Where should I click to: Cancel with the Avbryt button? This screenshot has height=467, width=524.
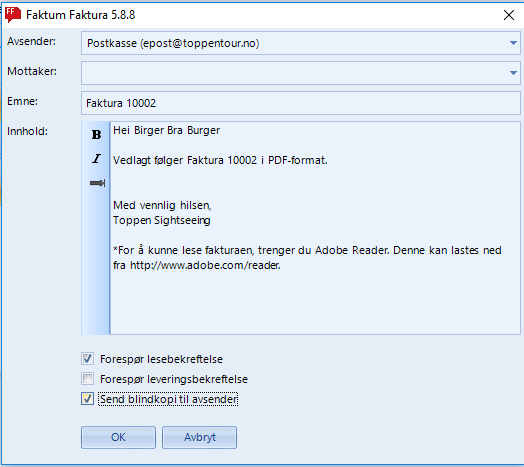click(200, 437)
